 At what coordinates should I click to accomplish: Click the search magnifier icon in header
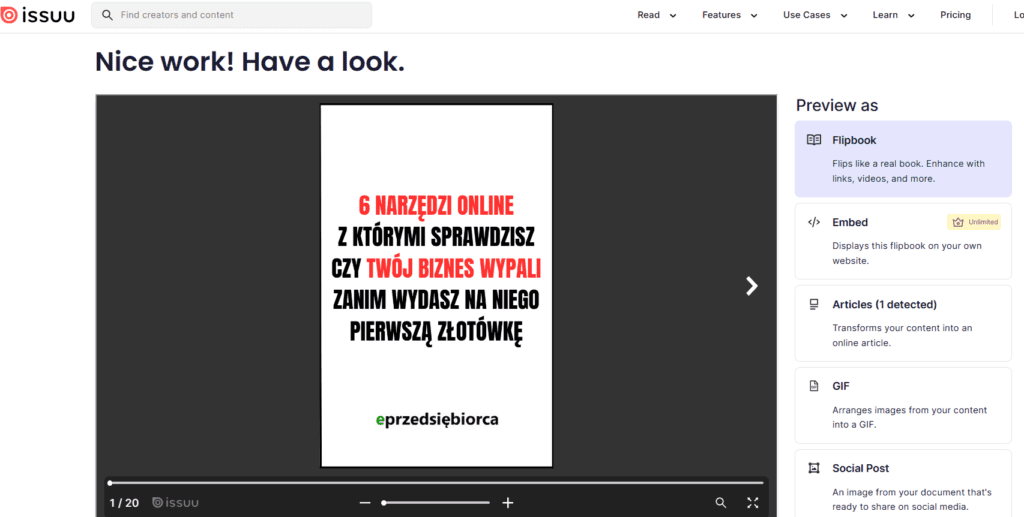pyautogui.click(x=107, y=15)
